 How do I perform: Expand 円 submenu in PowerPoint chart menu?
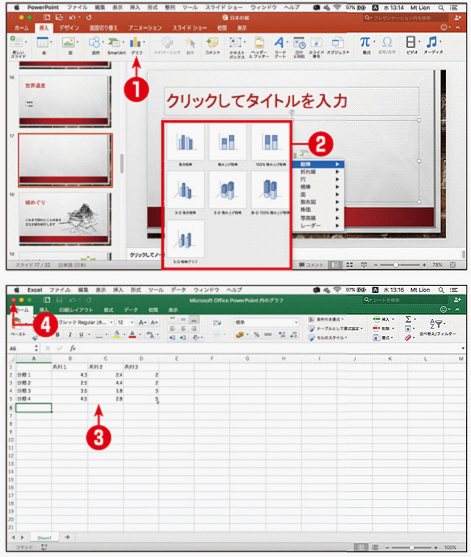318,179
